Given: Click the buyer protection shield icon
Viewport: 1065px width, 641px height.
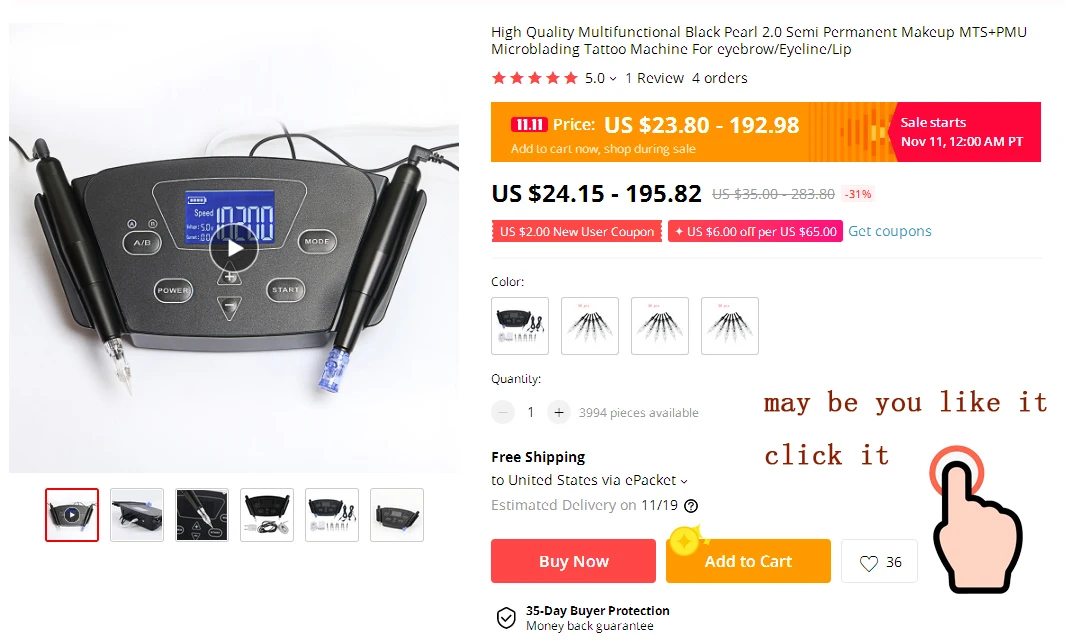Looking at the screenshot, I should point(506,618).
